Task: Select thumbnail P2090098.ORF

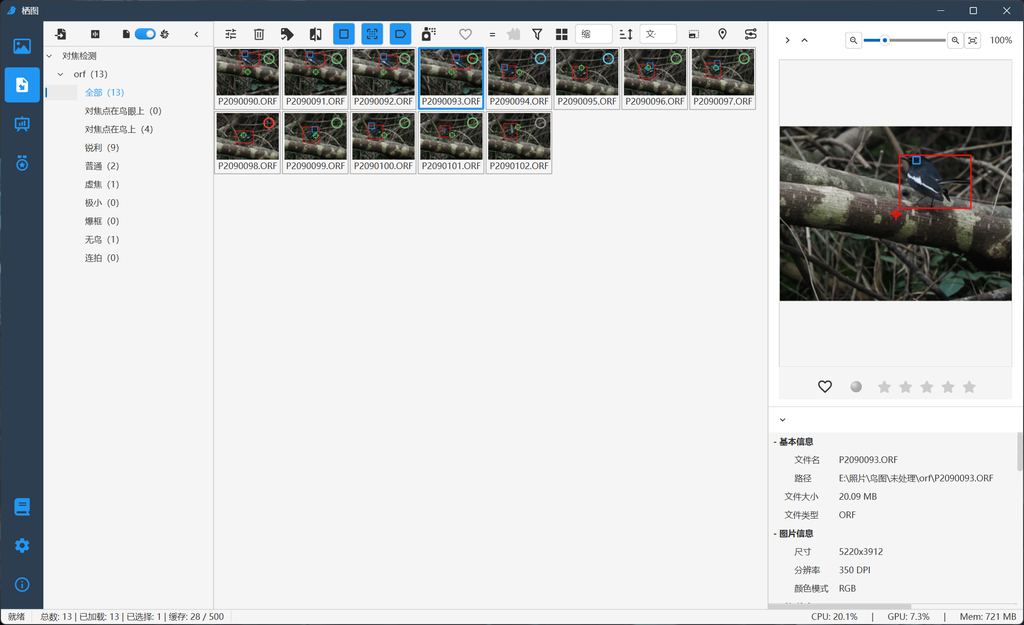Action: (x=247, y=142)
